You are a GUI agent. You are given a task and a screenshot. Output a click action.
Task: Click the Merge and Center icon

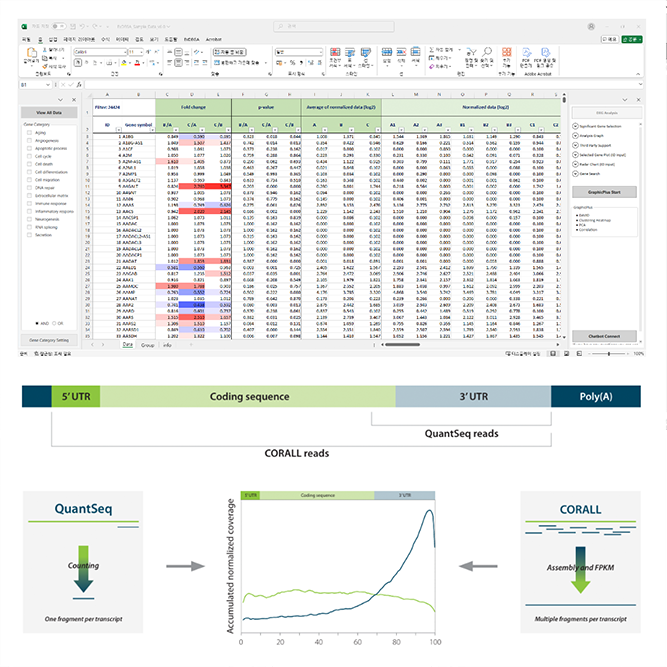coord(217,63)
